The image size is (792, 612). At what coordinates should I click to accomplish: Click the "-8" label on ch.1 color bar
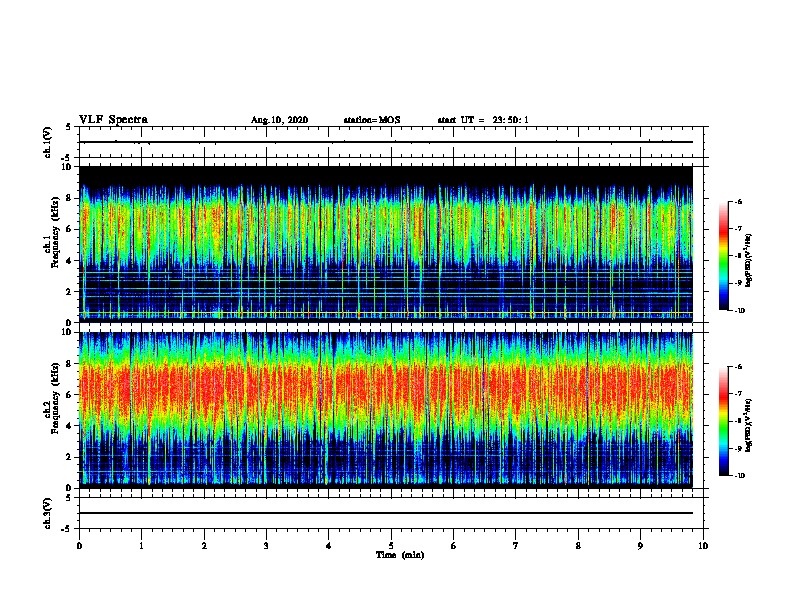[738, 256]
